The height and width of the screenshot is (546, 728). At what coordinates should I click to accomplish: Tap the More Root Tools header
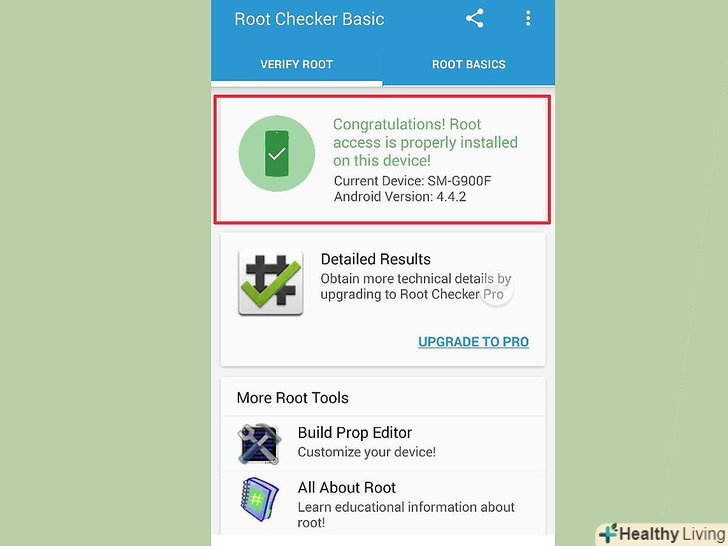(292, 398)
